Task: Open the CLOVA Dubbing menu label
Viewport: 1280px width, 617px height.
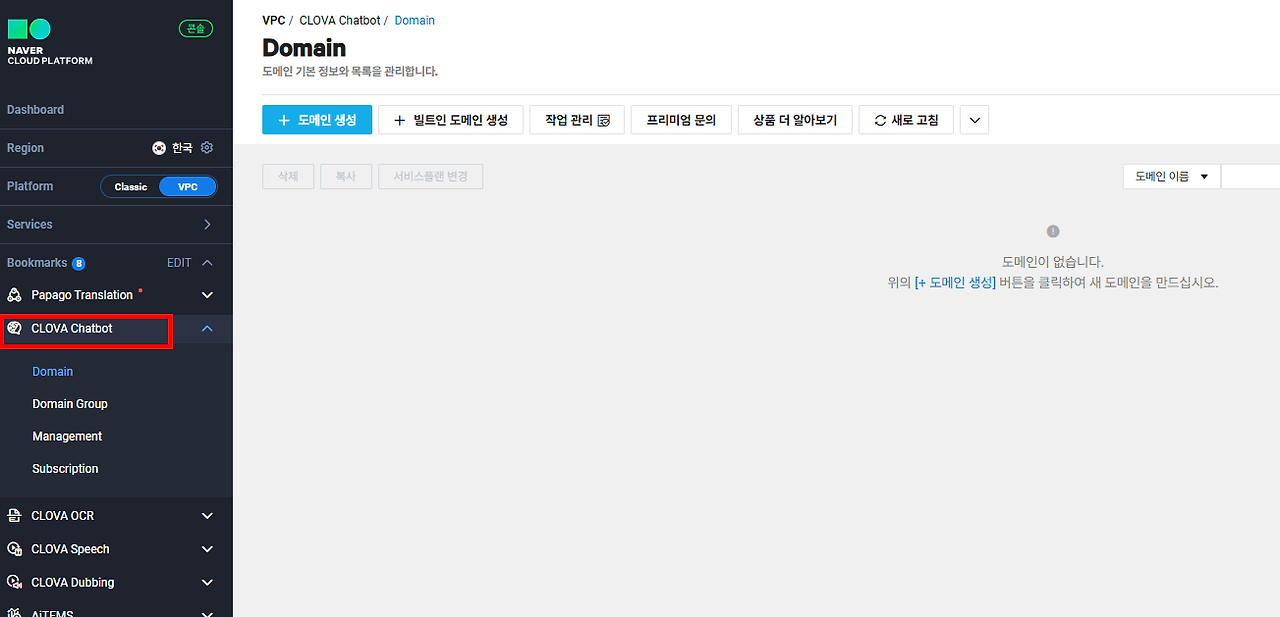Action: pyautogui.click(x=73, y=582)
